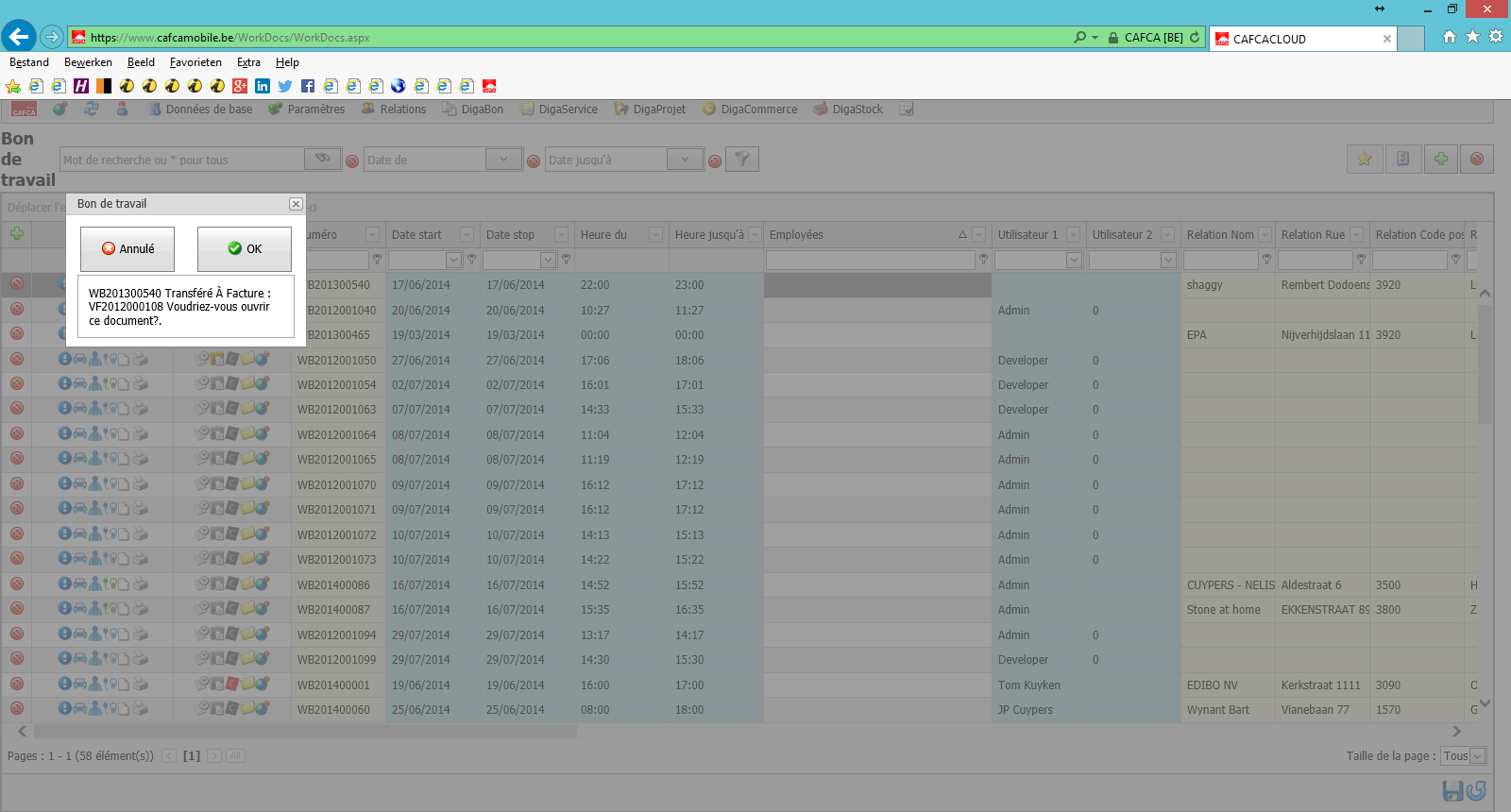The height and width of the screenshot is (812, 1511).
Task: Click the browser address bar URL
Action: tap(229, 38)
